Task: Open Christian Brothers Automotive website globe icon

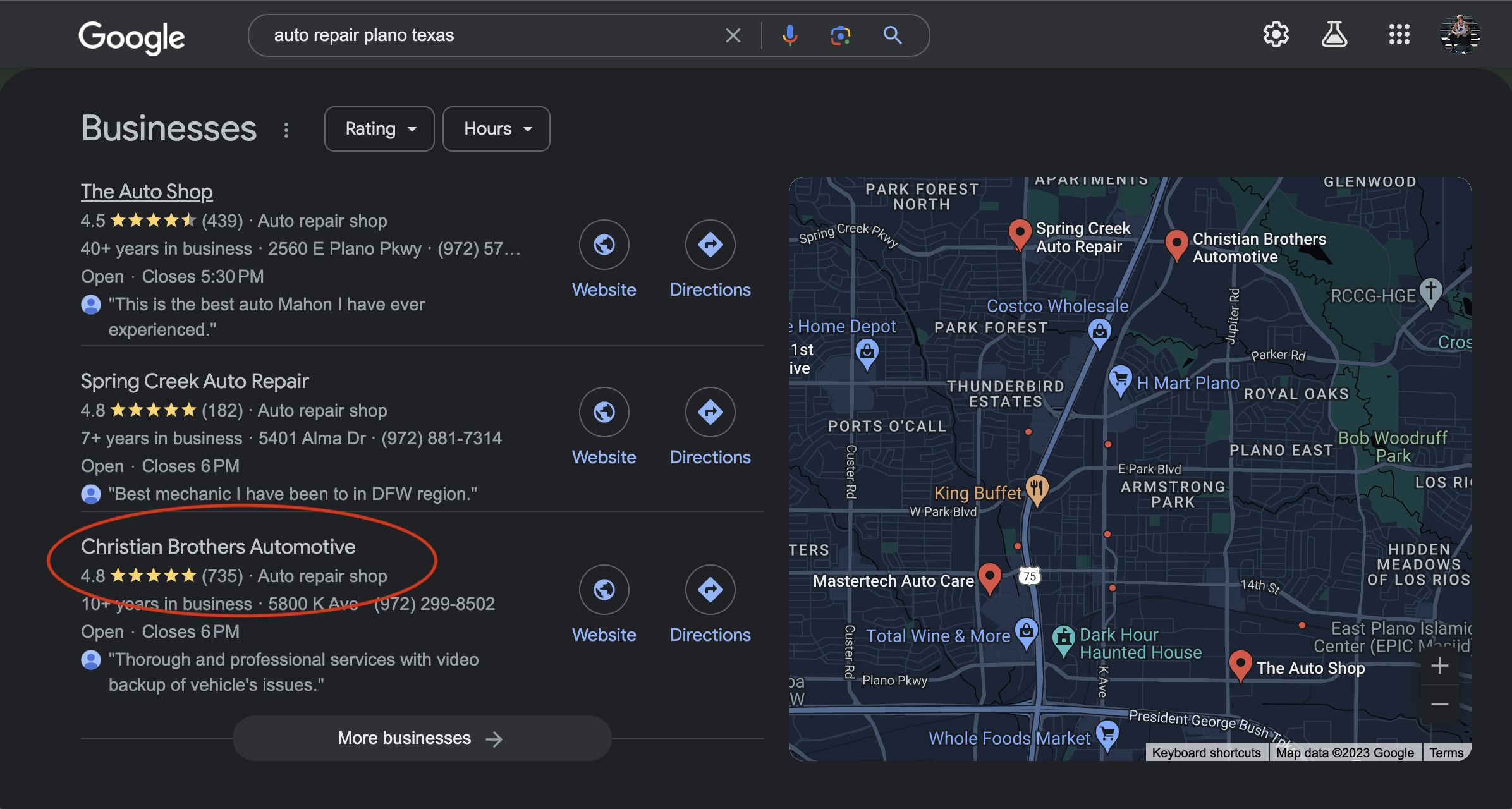Action: [604, 589]
